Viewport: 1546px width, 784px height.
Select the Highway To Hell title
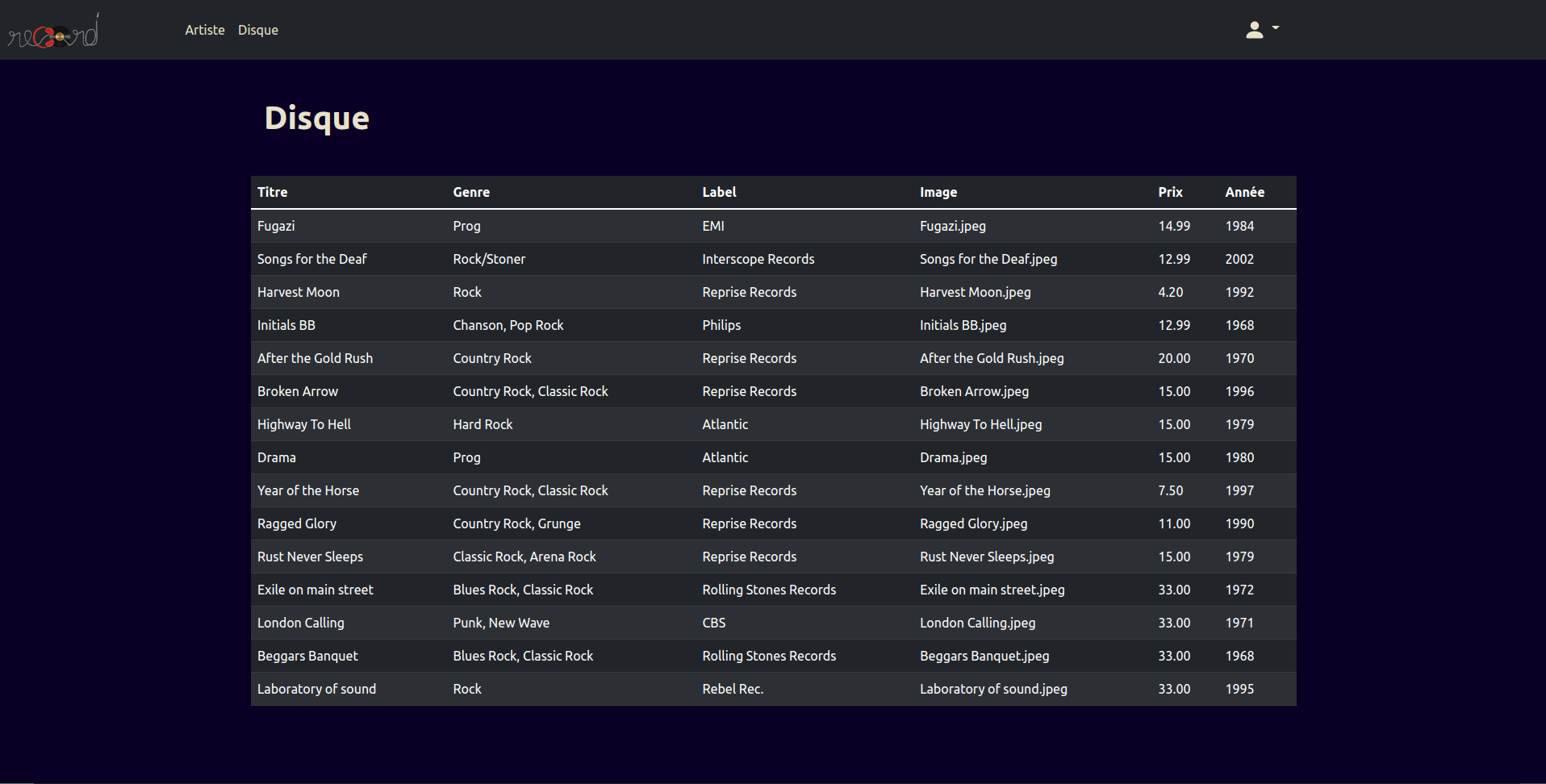tap(304, 424)
